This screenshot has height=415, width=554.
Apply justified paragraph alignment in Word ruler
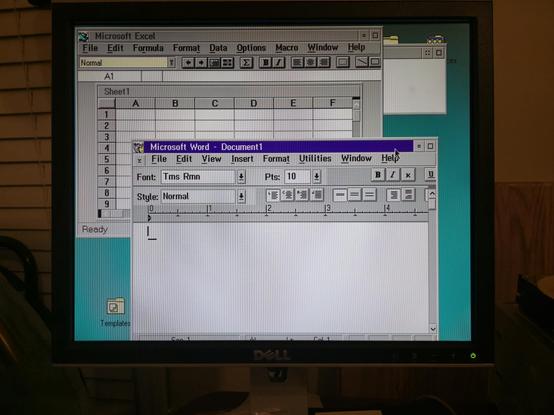pyautogui.click(x=316, y=195)
